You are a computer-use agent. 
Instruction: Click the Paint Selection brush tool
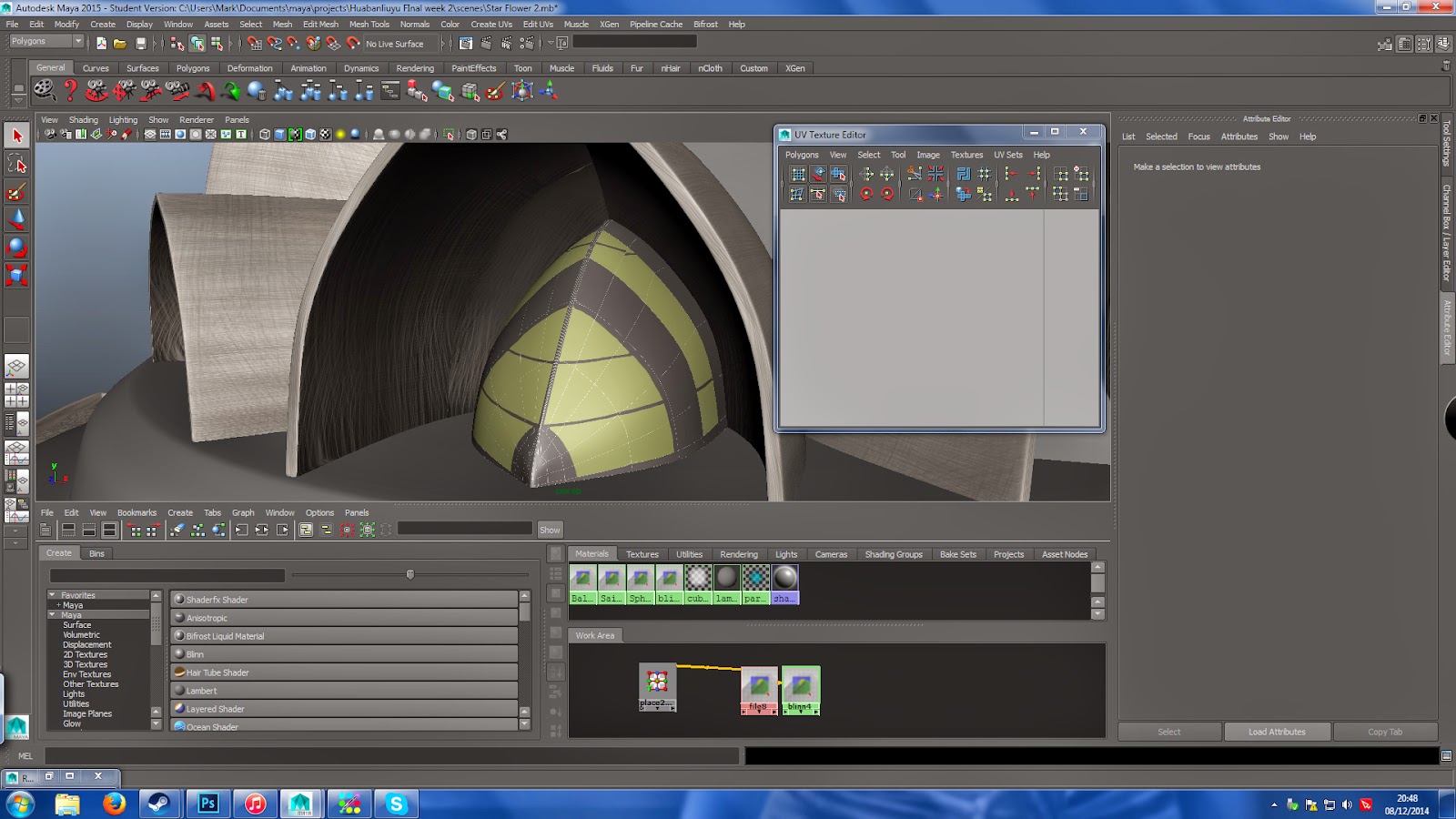(16, 192)
